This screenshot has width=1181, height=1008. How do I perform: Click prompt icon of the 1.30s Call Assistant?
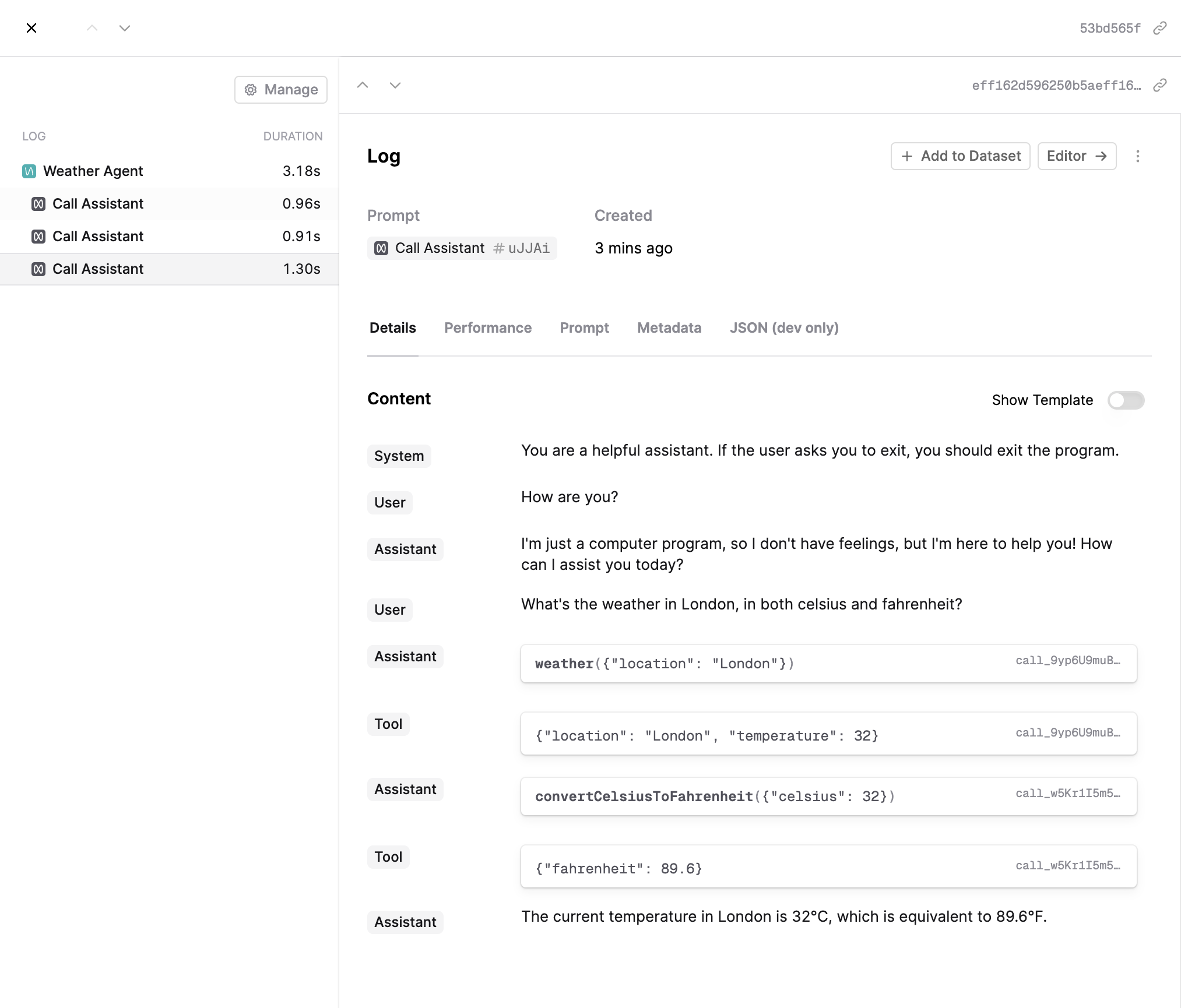point(38,269)
